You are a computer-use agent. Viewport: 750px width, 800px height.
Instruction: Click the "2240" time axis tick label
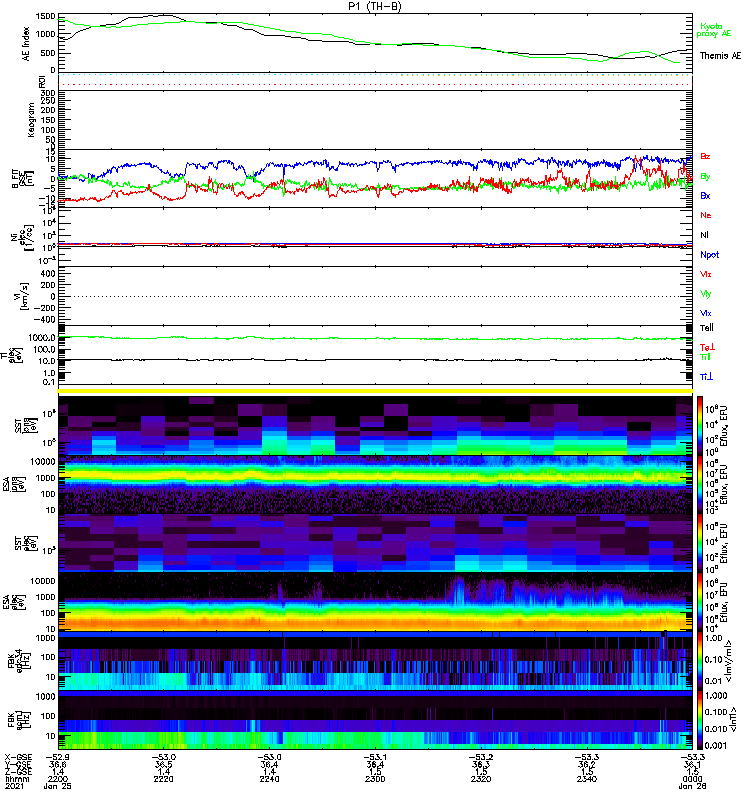[269, 779]
